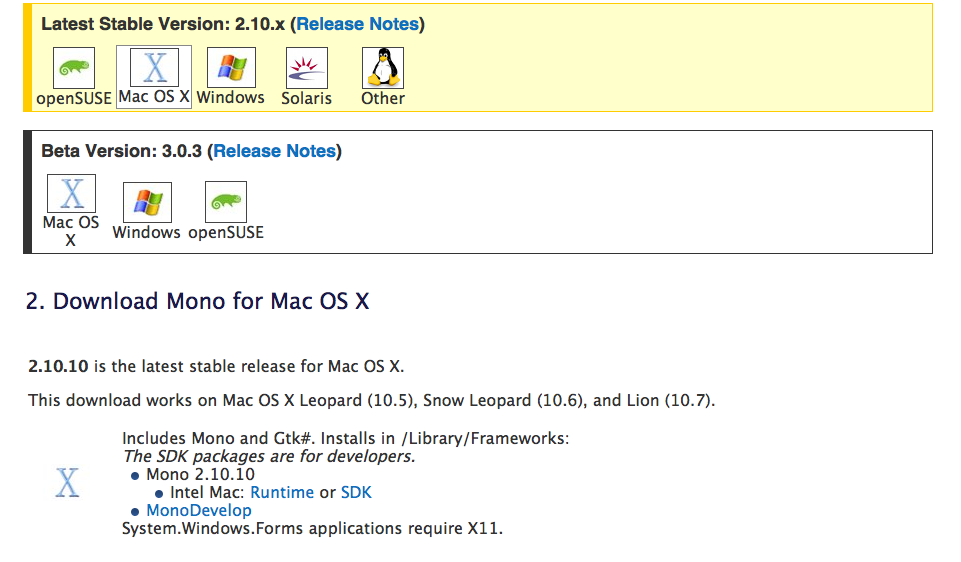Click the Mac OS X label in Beta section

[x=71, y=231]
